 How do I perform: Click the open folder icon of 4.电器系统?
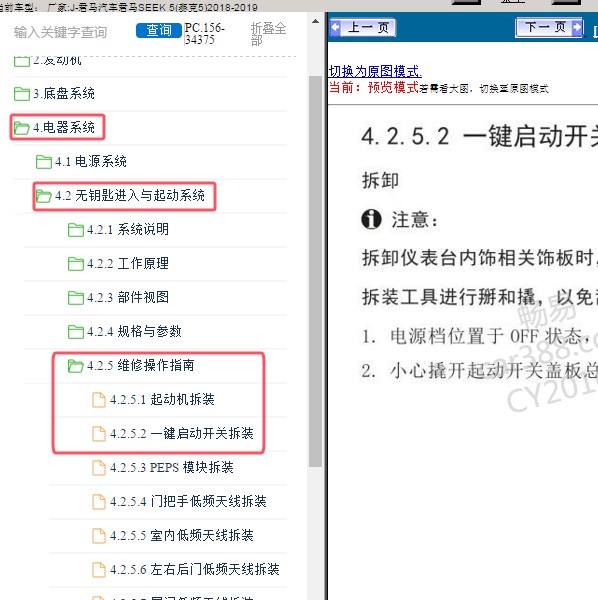click(21, 128)
